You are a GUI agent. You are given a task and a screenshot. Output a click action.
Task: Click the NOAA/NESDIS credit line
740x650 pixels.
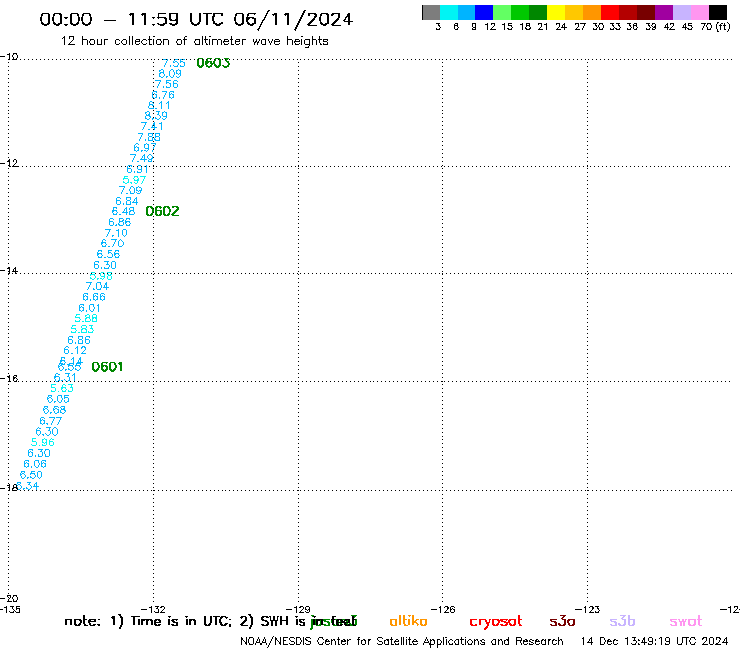click(402, 641)
